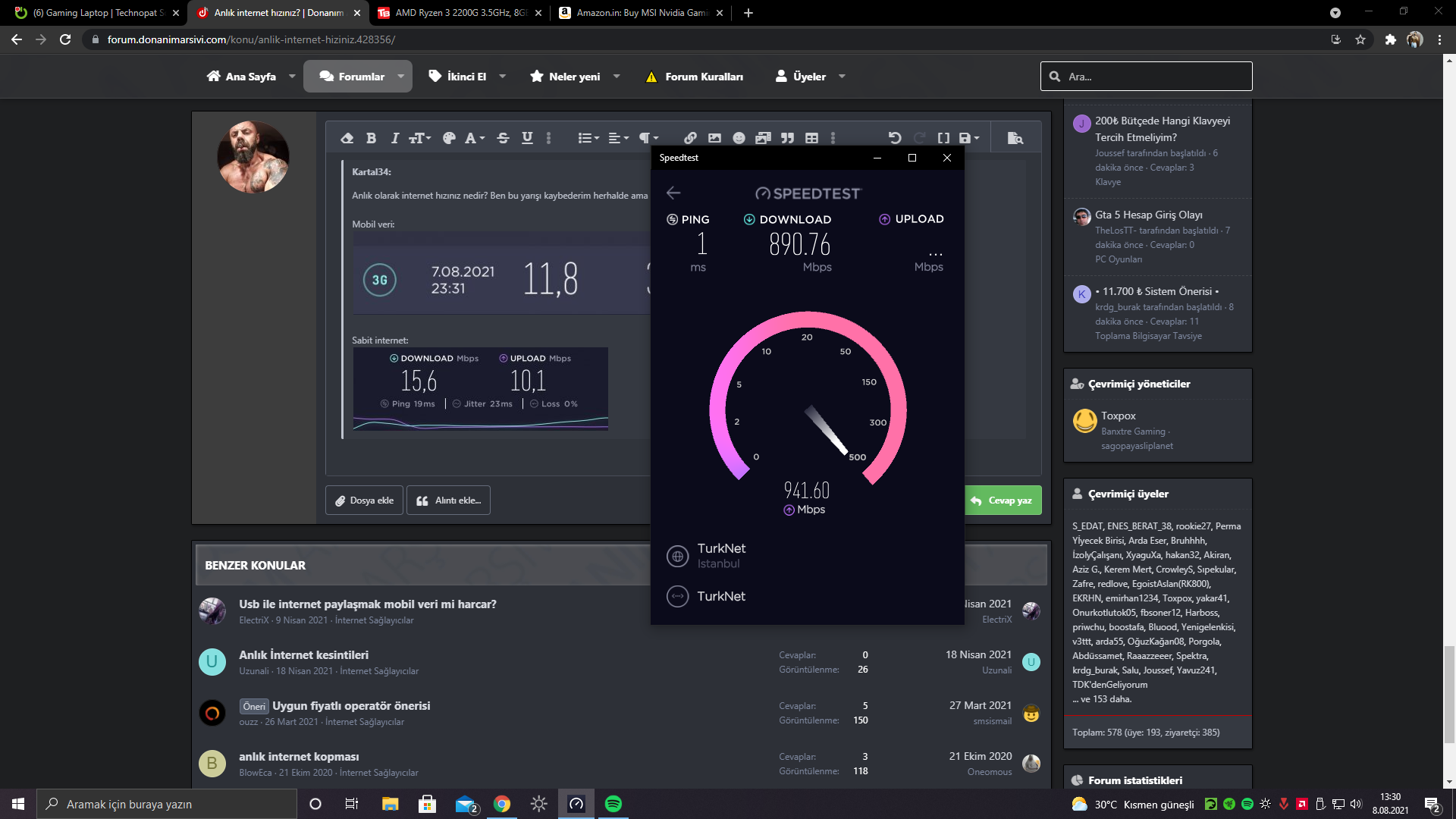Open Speedtest app in taskbar

tap(576, 804)
